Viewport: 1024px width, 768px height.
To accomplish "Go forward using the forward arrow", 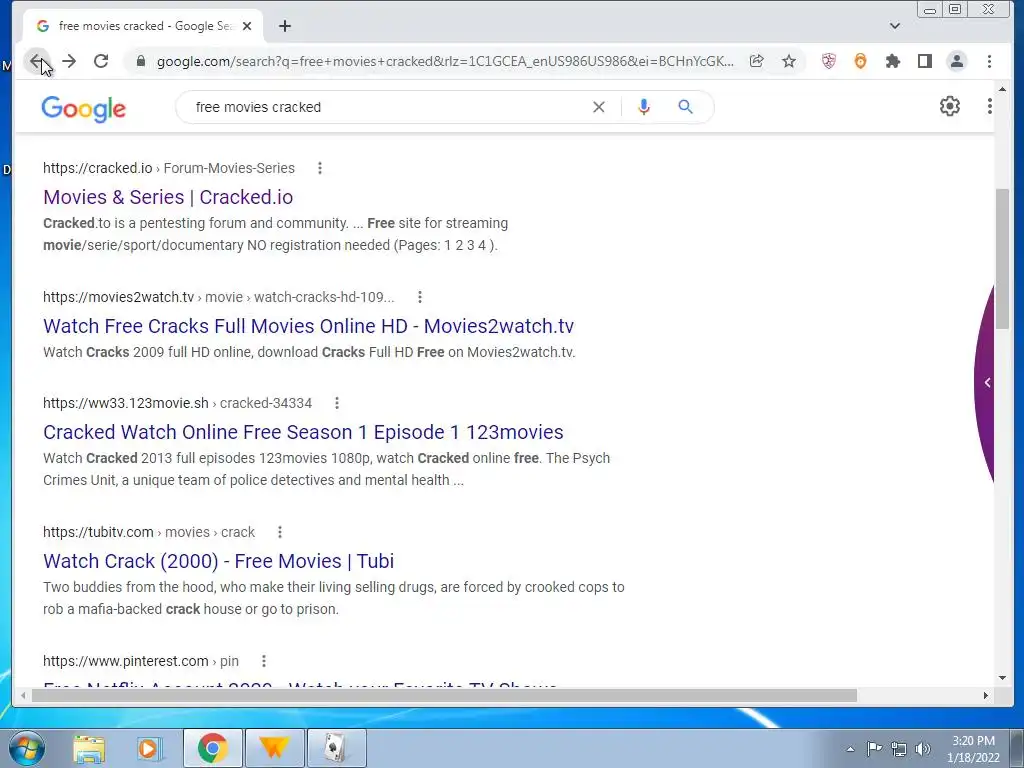I will [69, 61].
